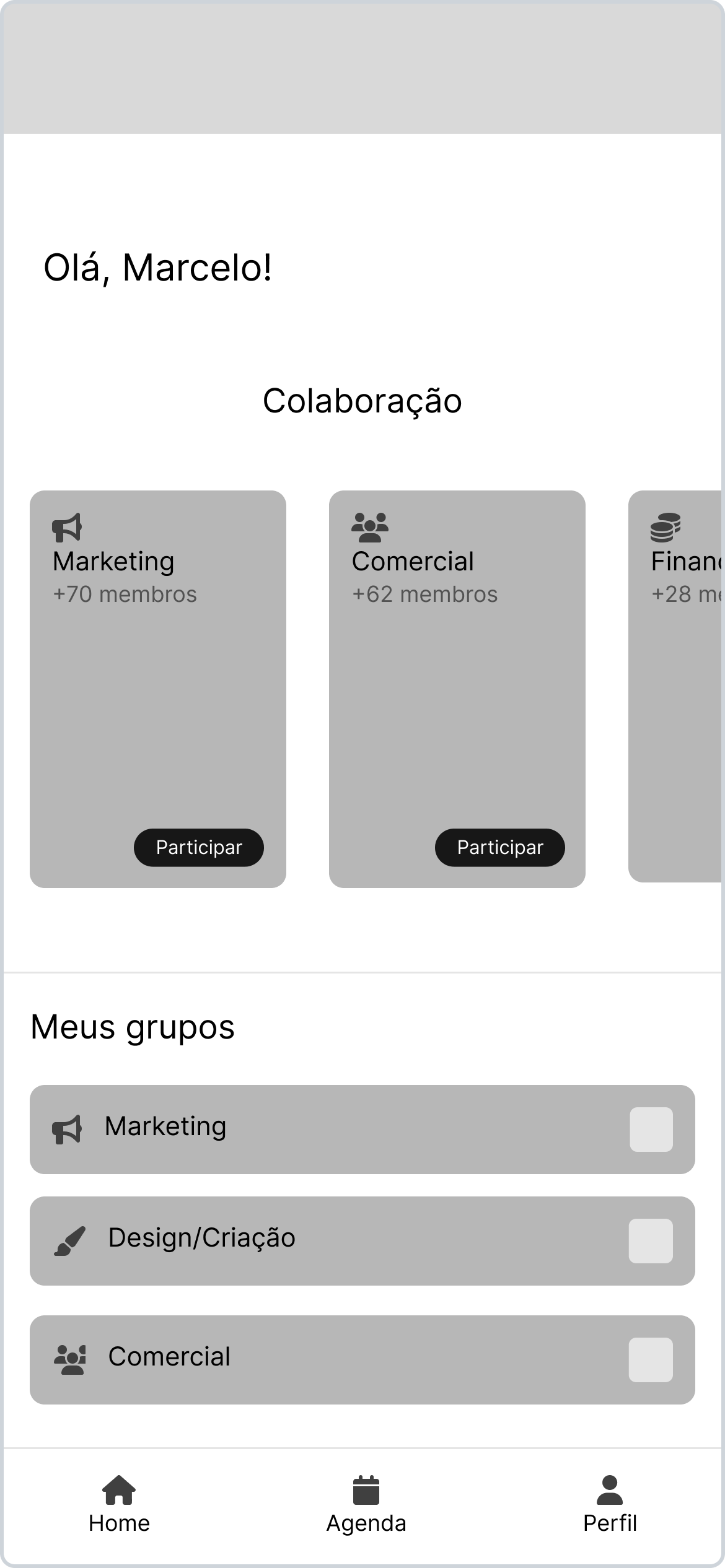
Task: Click megaphone icon on Marketing collaboration card
Action: 67,528
